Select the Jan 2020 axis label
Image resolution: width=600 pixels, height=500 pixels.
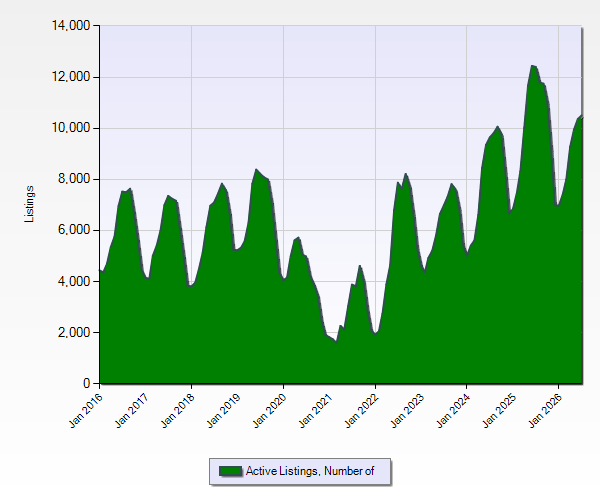point(270,410)
